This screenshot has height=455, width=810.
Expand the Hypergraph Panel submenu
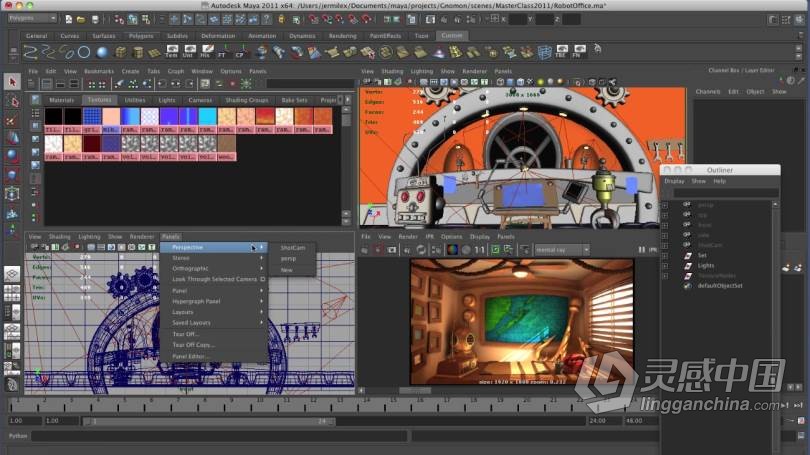[214, 301]
